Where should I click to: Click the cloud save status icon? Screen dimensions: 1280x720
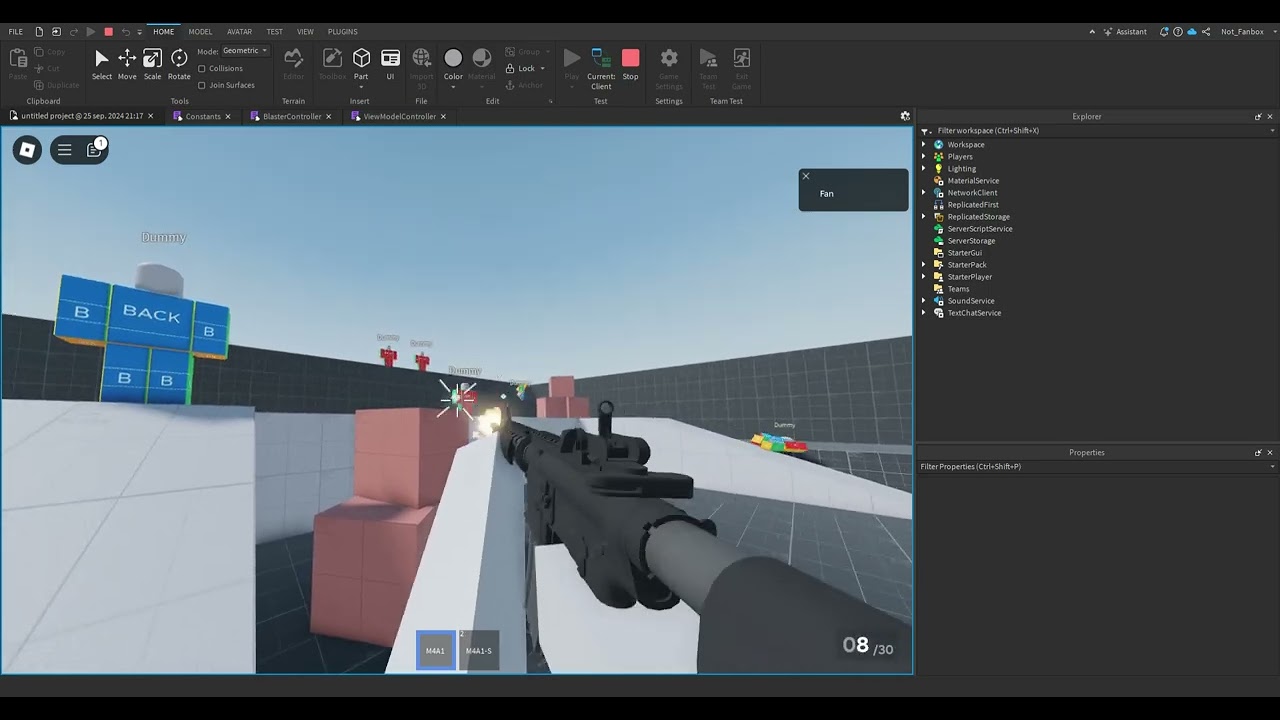coord(1192,32)
